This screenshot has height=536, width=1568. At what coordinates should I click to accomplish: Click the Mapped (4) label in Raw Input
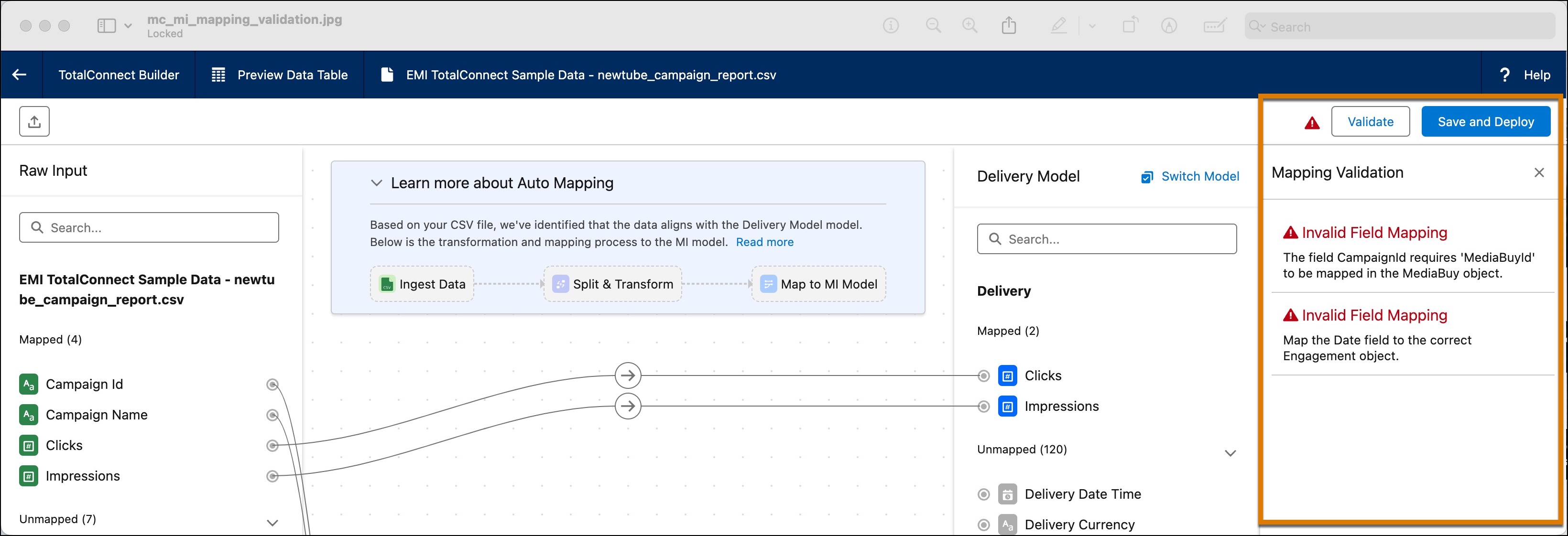click(x=51, y=340)
